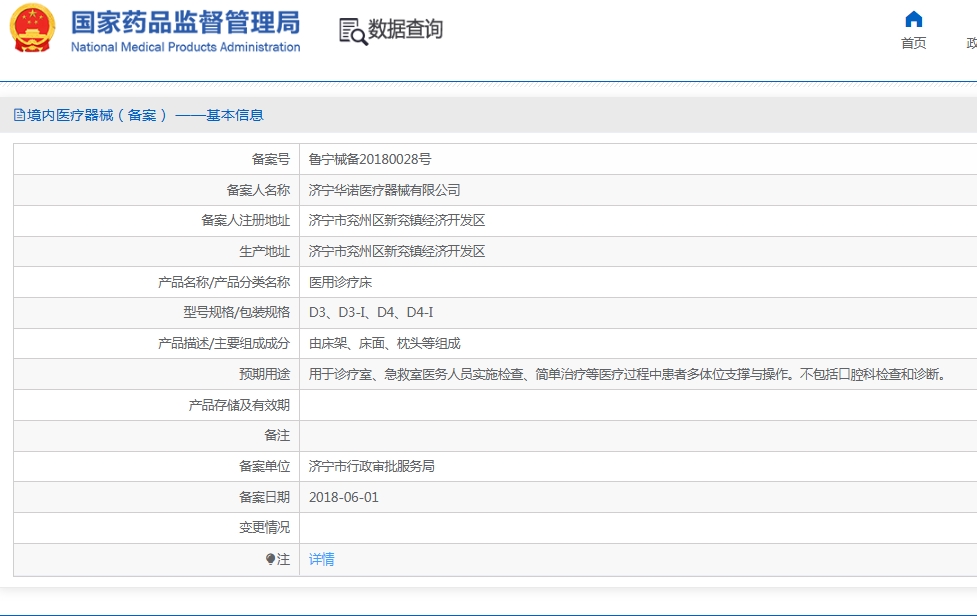Click the 备案人注册地址 row address value

coord(397,220)
